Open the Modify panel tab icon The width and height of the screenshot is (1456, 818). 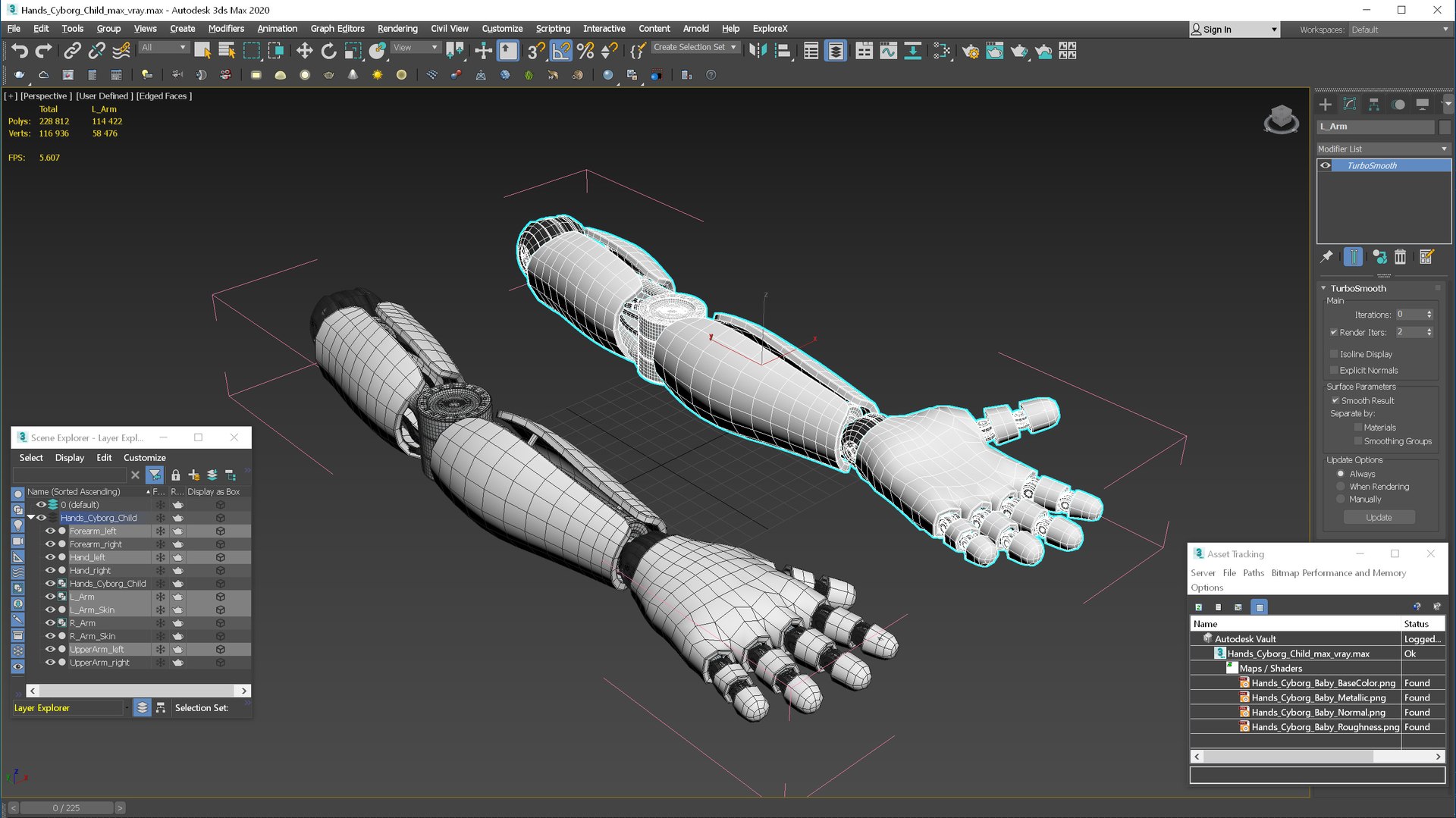1350,105
